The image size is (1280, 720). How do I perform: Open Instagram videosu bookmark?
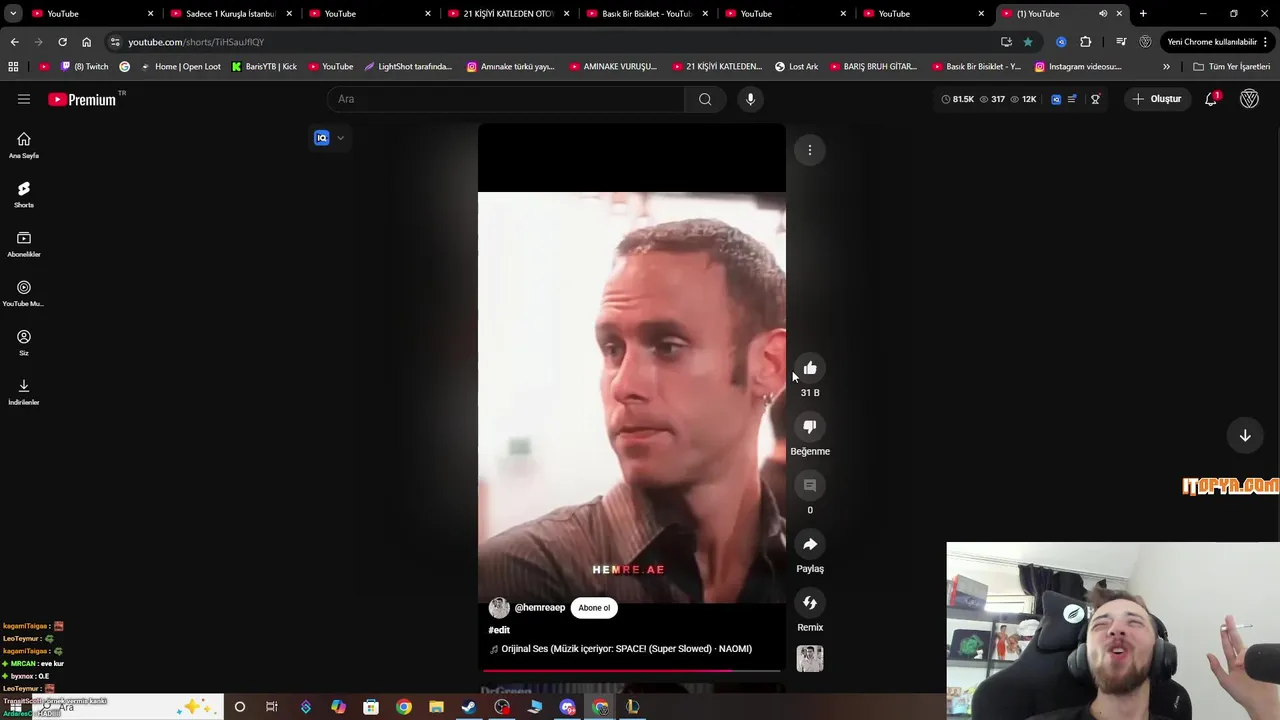point(1078,67)
